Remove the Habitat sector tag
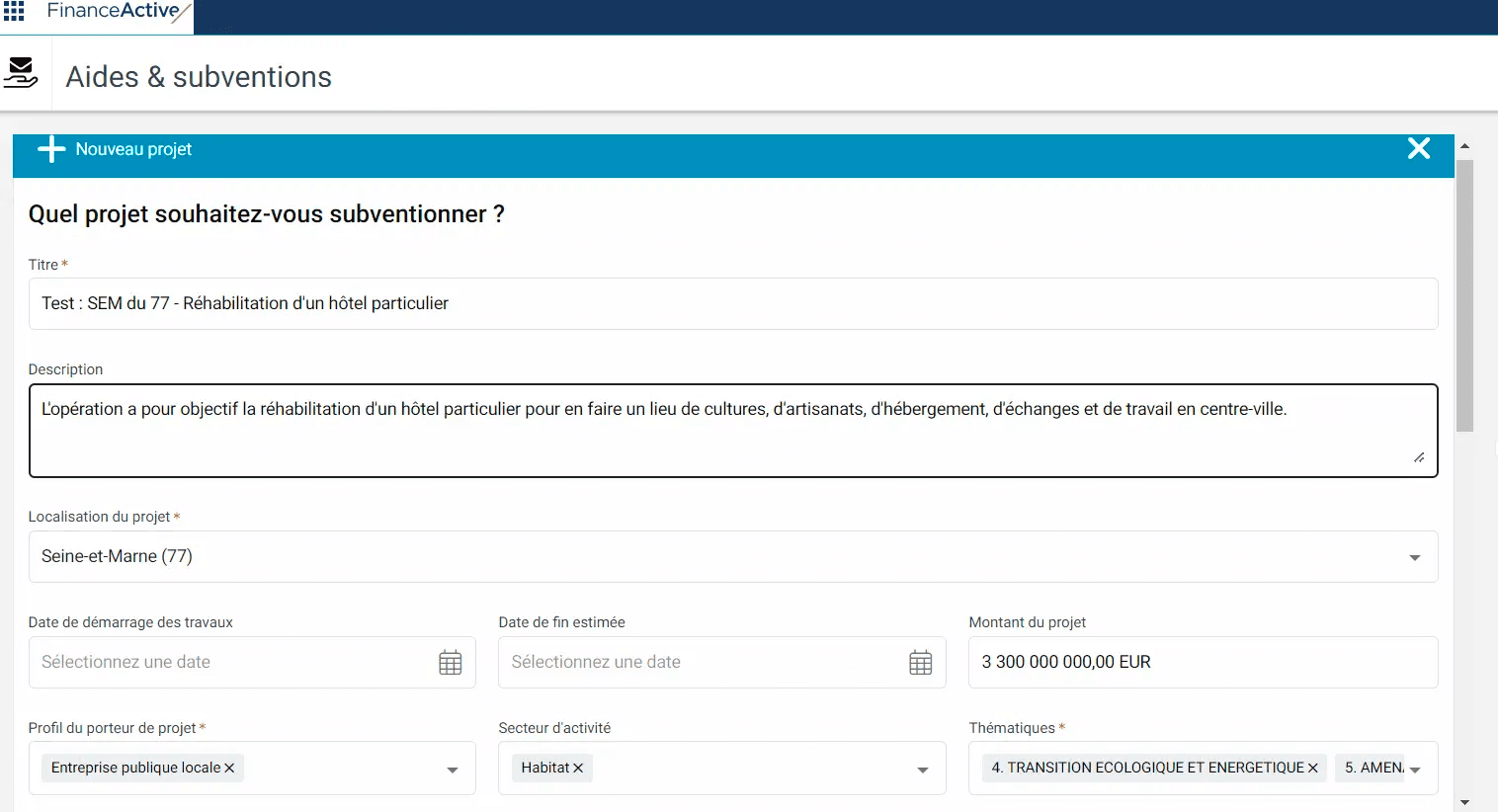 pyautogui.click(x=578, y=768)
